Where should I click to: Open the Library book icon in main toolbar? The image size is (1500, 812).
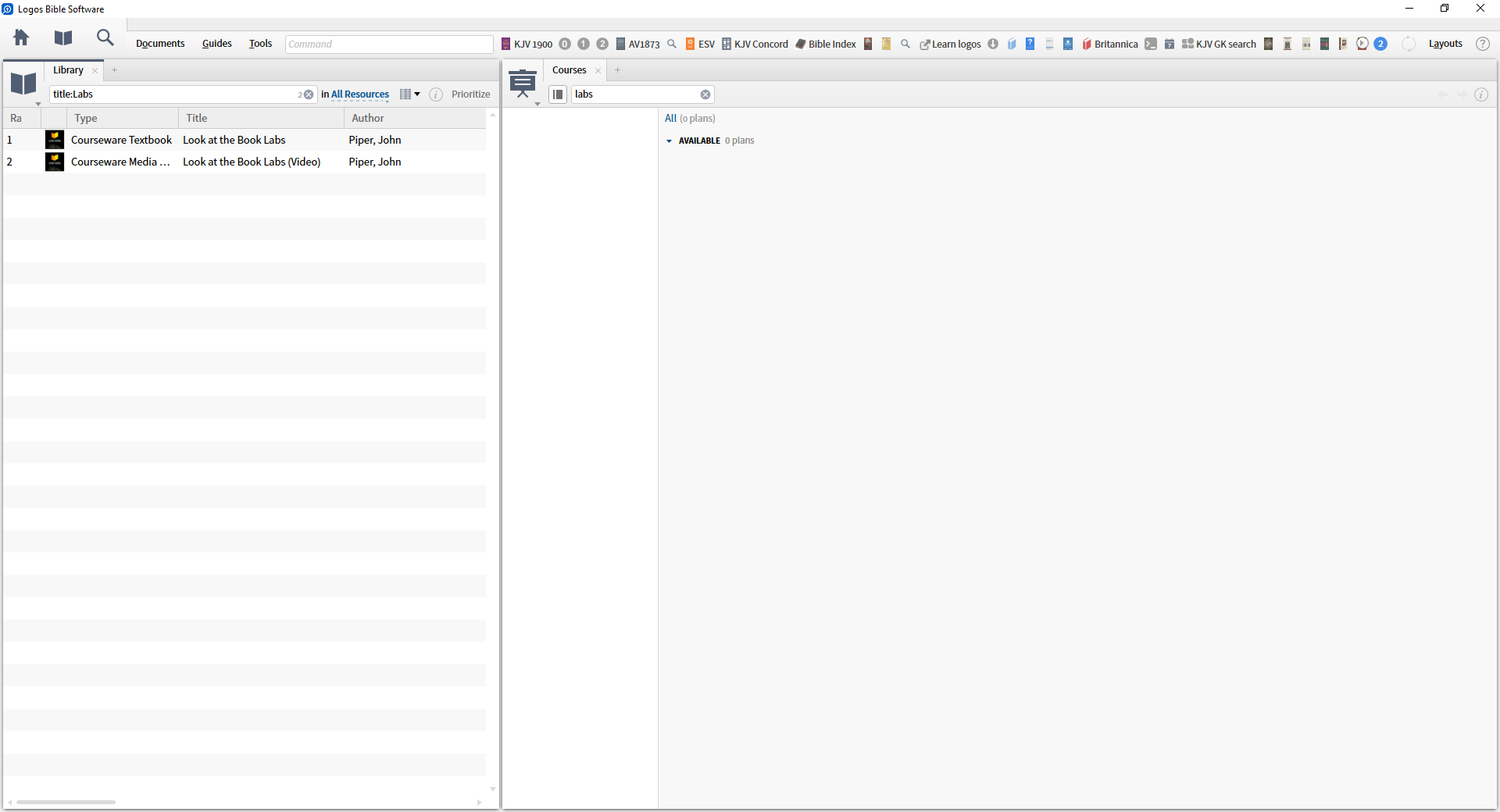[63, 37]
